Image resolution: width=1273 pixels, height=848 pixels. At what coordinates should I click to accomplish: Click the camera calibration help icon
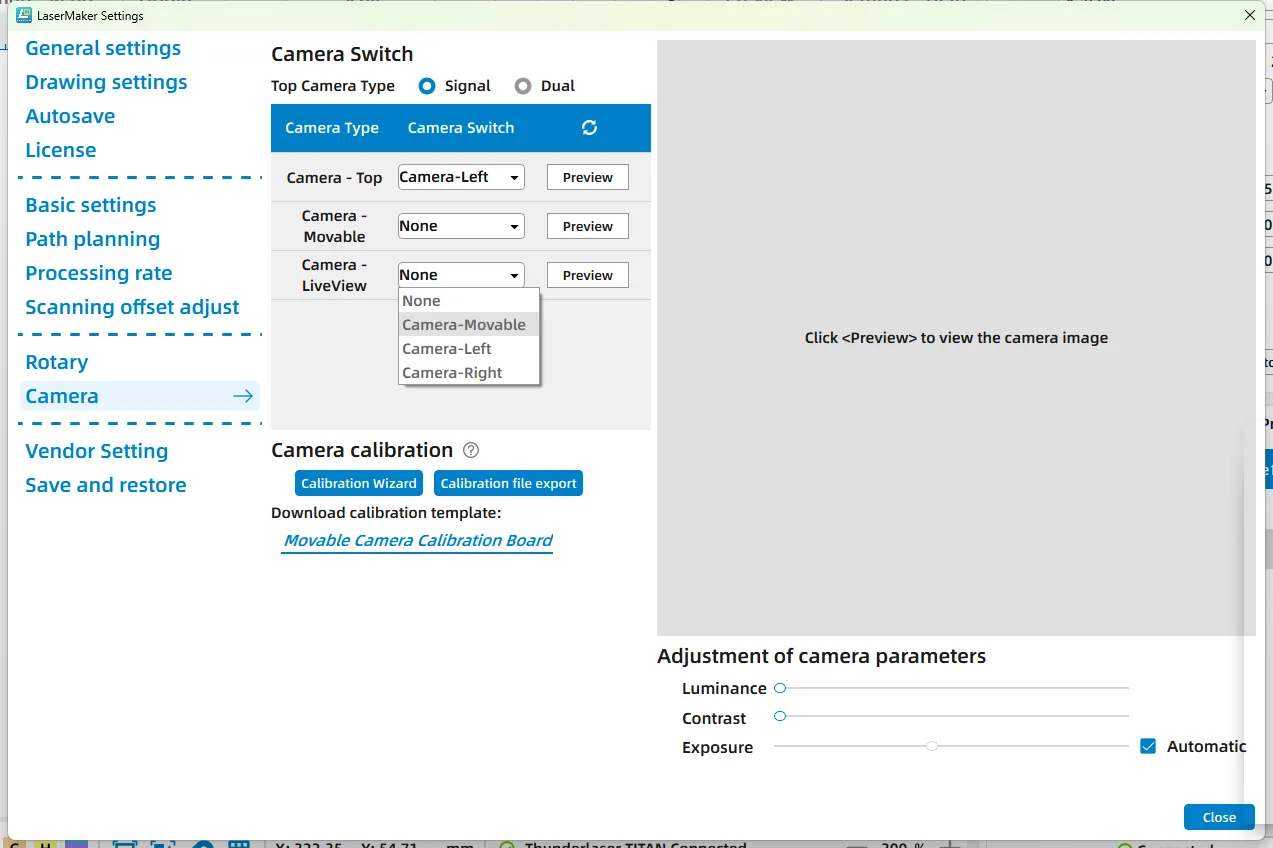click(x=471, y=451)
